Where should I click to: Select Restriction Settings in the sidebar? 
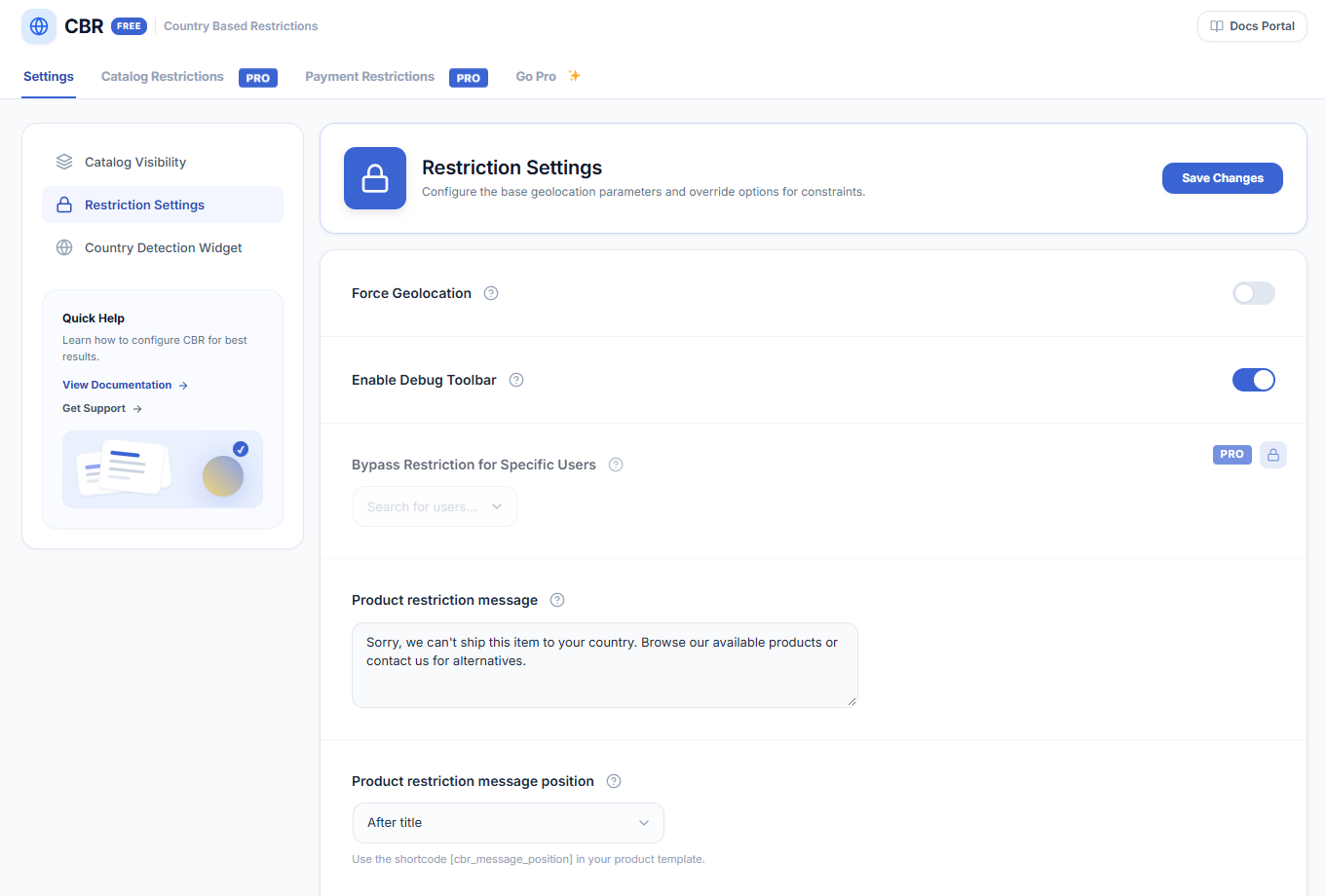(163, 205)
